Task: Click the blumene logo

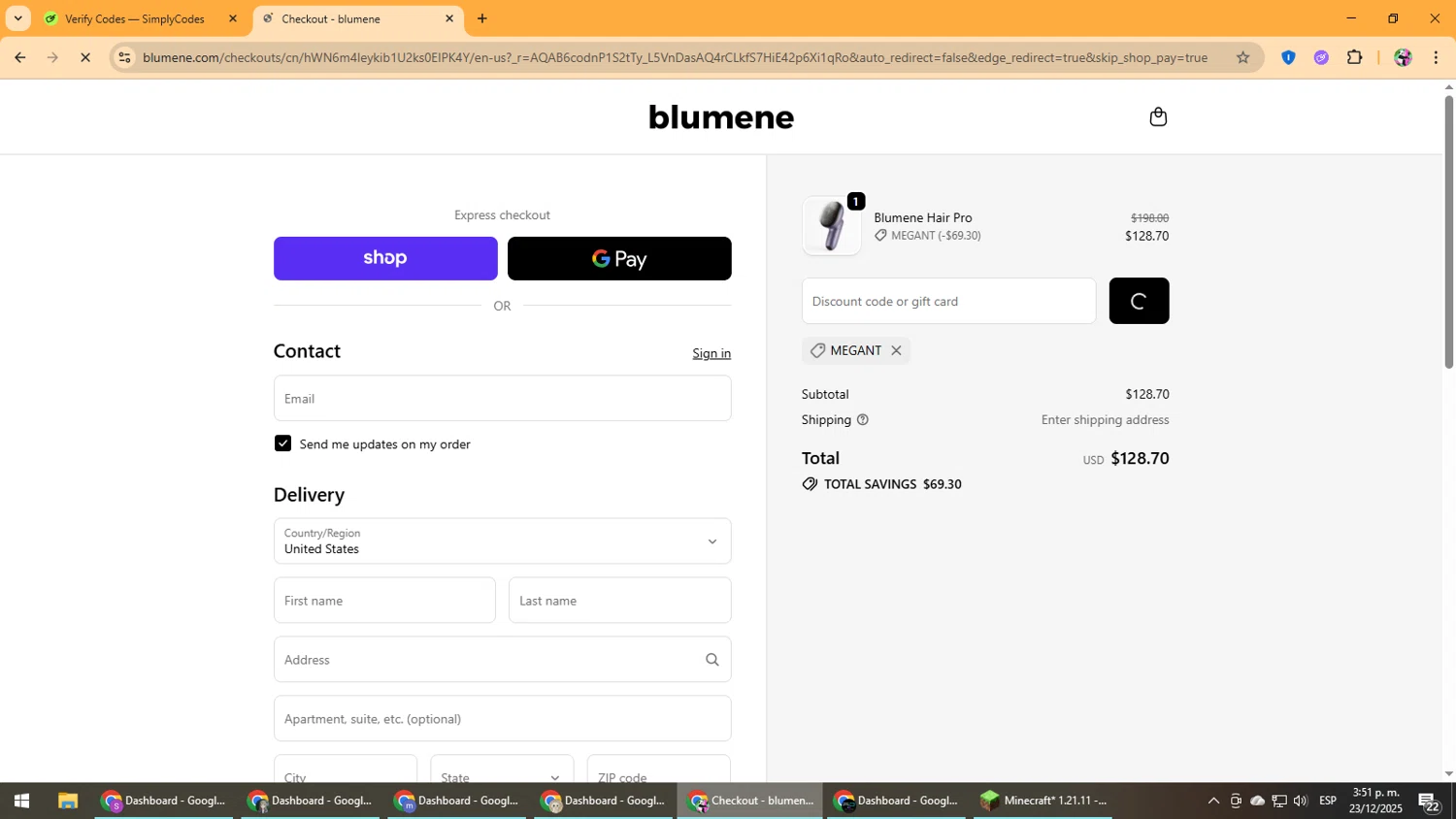Action: click(721, 117)
